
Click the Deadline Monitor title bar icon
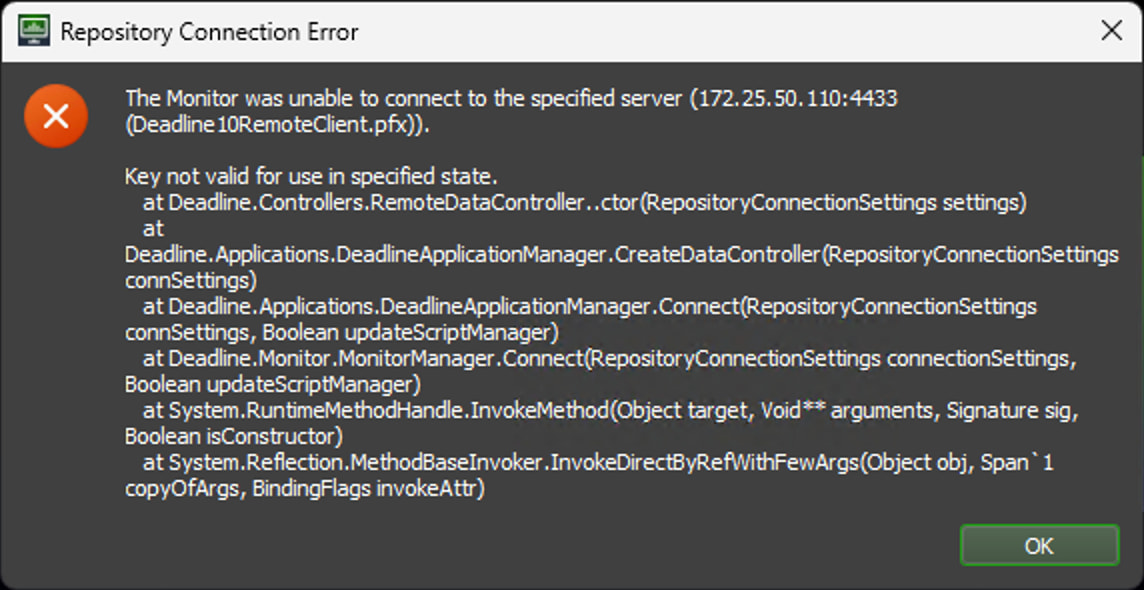pyautogui.click(x=34, y=31)
